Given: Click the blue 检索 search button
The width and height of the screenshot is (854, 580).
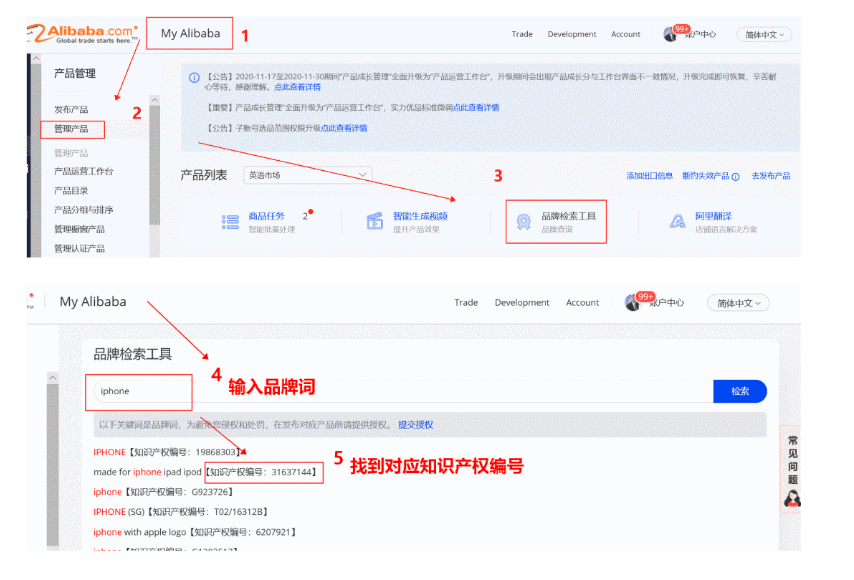Looking at the screenshot, I should tap(740, 391).
